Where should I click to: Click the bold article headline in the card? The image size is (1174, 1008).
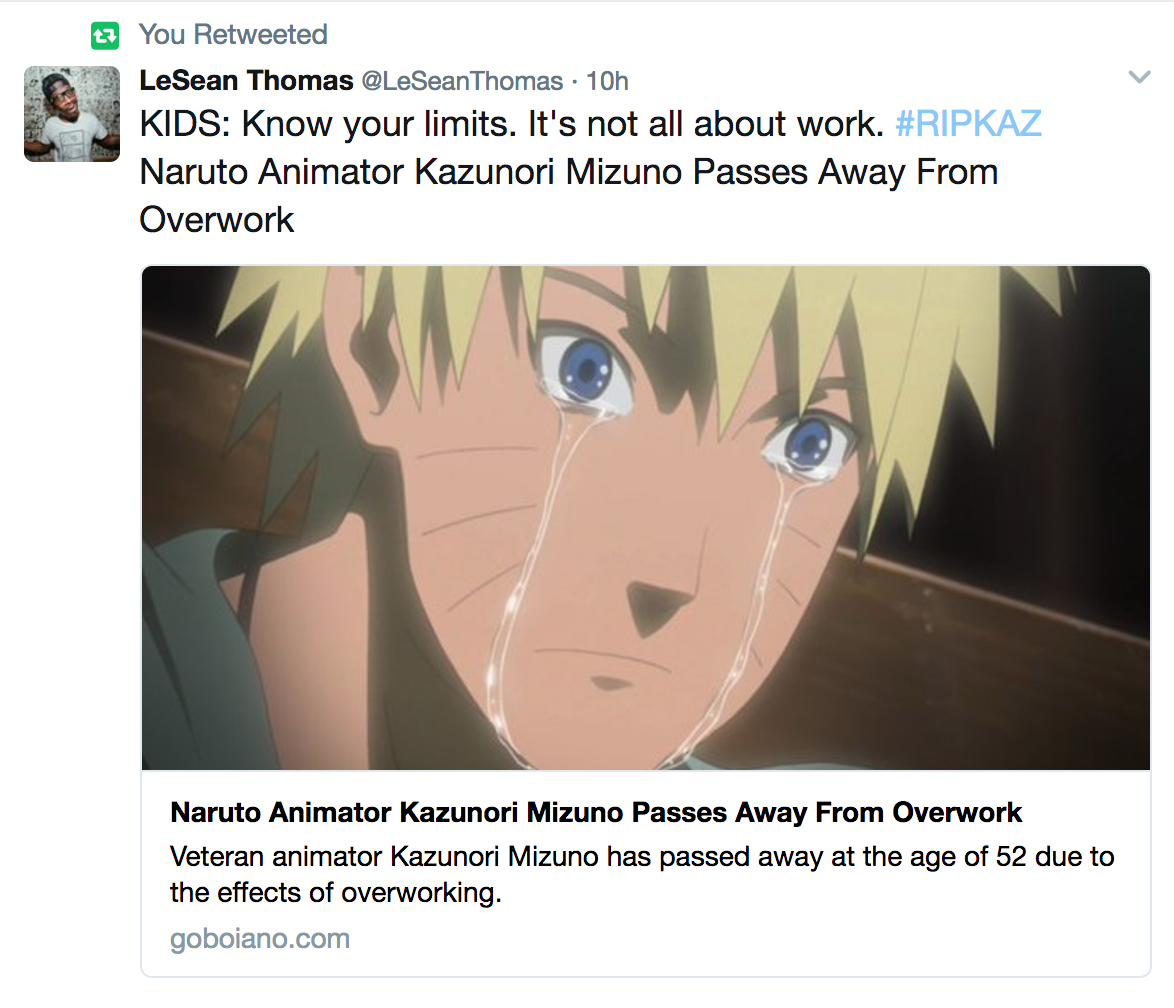tap(596, 812)
